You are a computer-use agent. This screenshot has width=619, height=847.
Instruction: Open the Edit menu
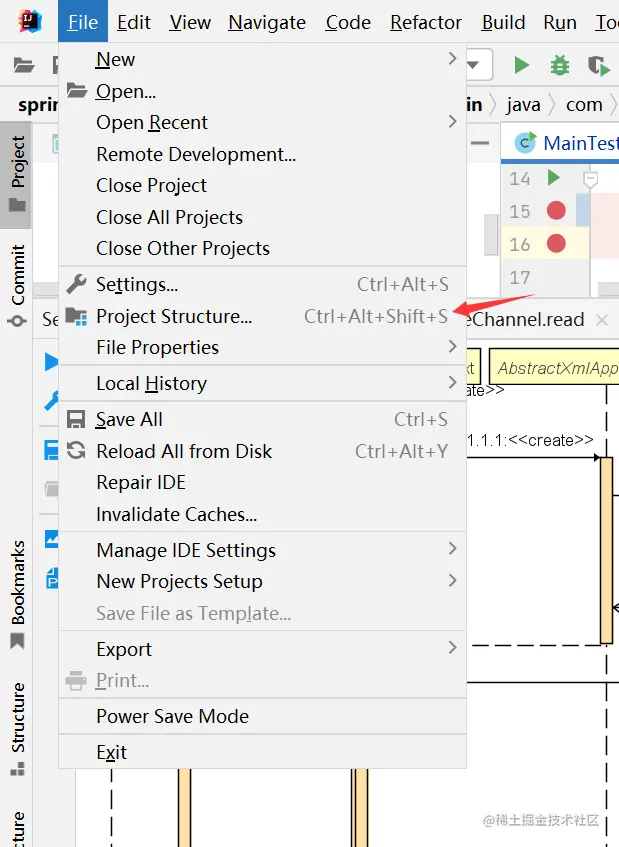[x=133, y=22]
